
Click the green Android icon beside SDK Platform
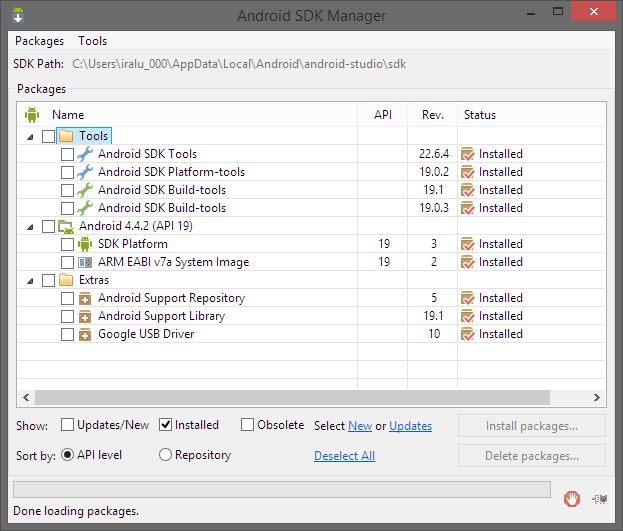click(85, 244)
